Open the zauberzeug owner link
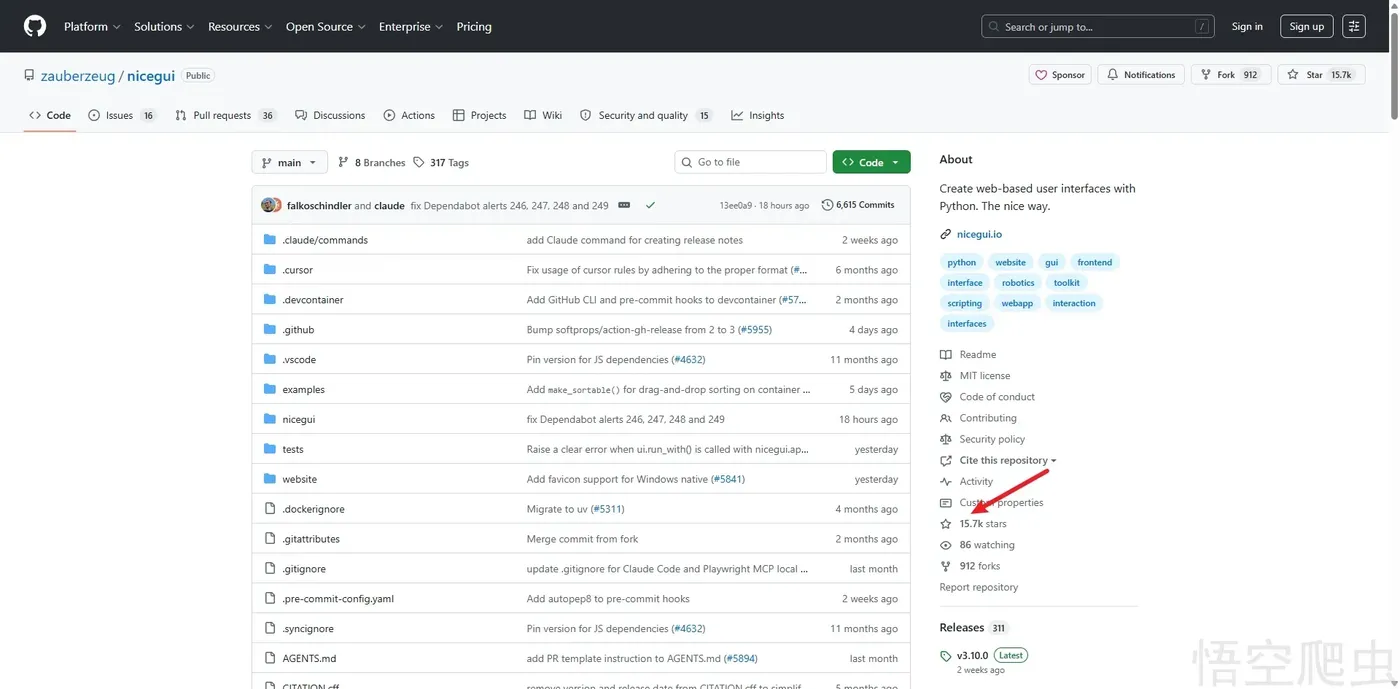1400x689 pixels. pyautogui.click(x=78, y=76)
